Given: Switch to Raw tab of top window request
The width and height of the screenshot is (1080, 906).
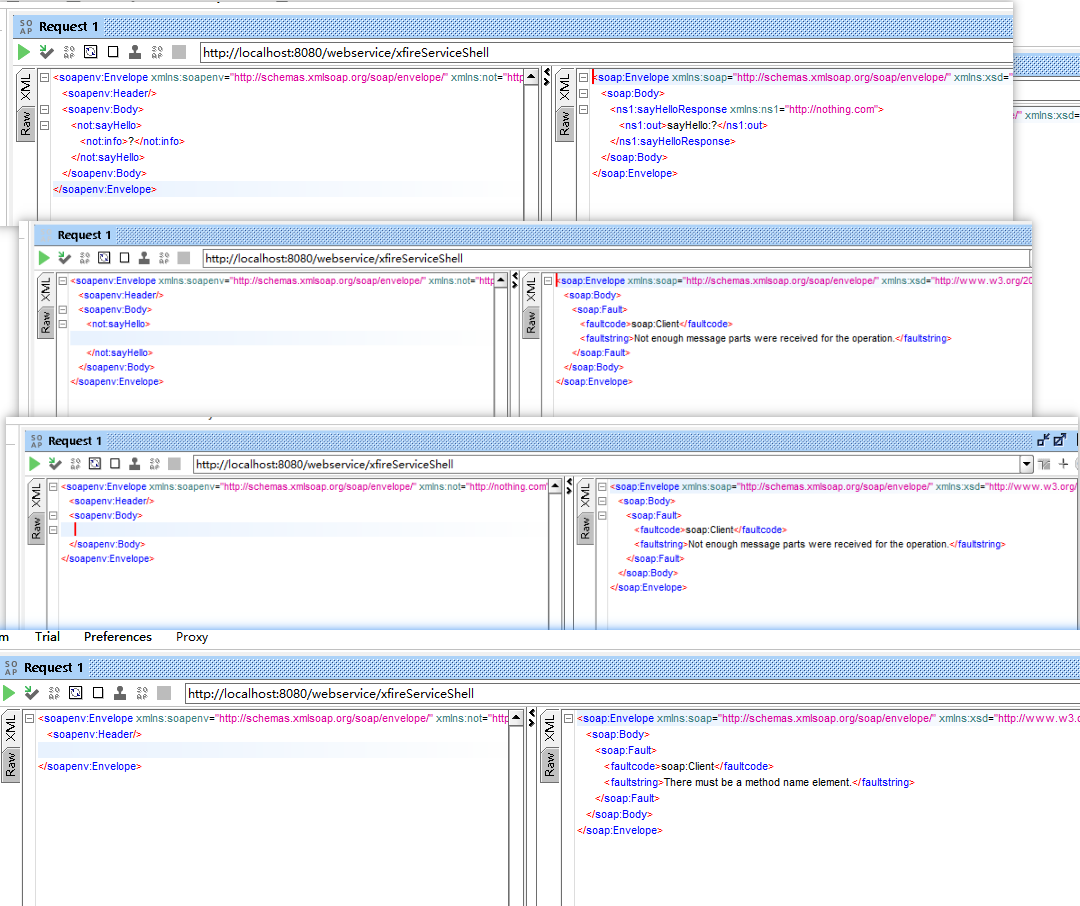Looking at the screenshot, I should pos(25,123).
